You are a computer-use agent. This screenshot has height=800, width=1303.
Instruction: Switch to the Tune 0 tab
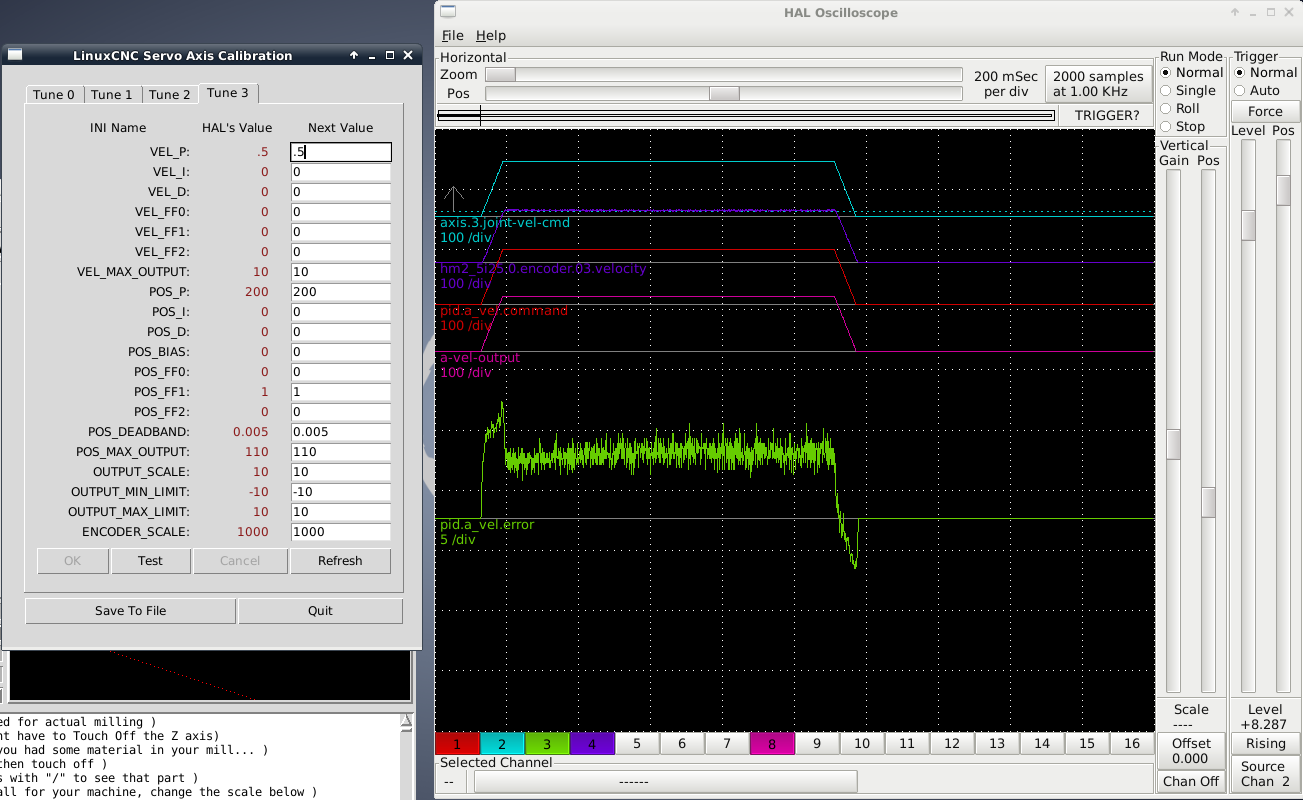click(54, 95)
